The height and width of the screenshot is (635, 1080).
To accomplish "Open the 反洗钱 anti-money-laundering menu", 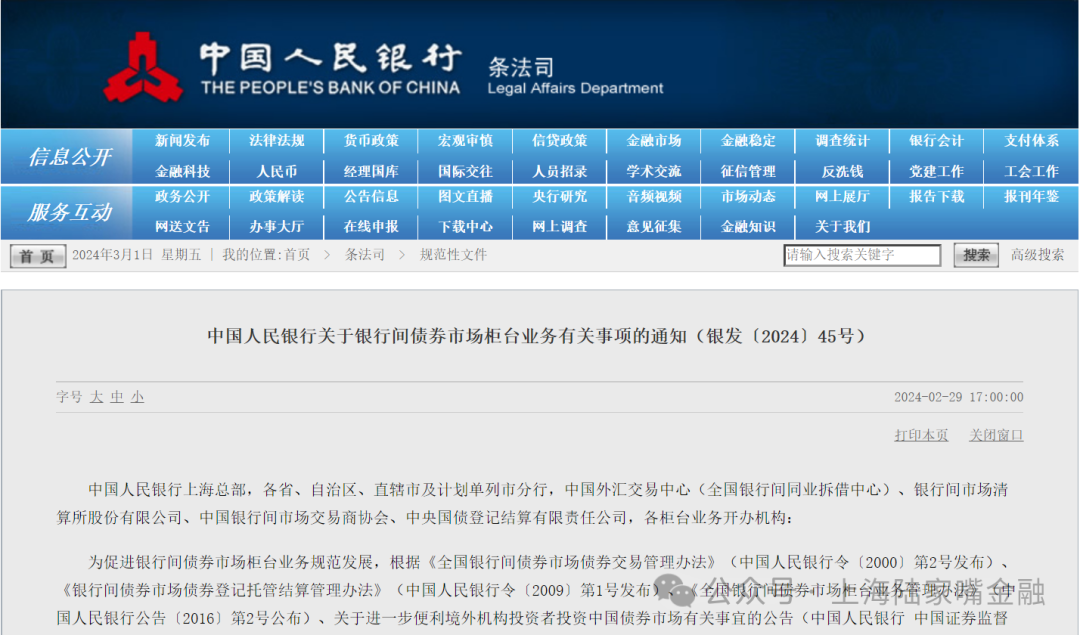I will pyautogui.click(x=842, y=170).
